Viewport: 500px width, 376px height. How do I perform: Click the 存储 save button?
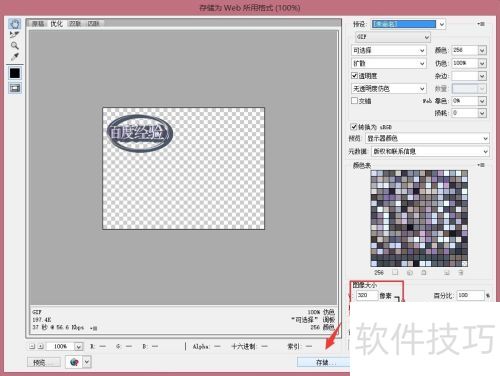323,362
